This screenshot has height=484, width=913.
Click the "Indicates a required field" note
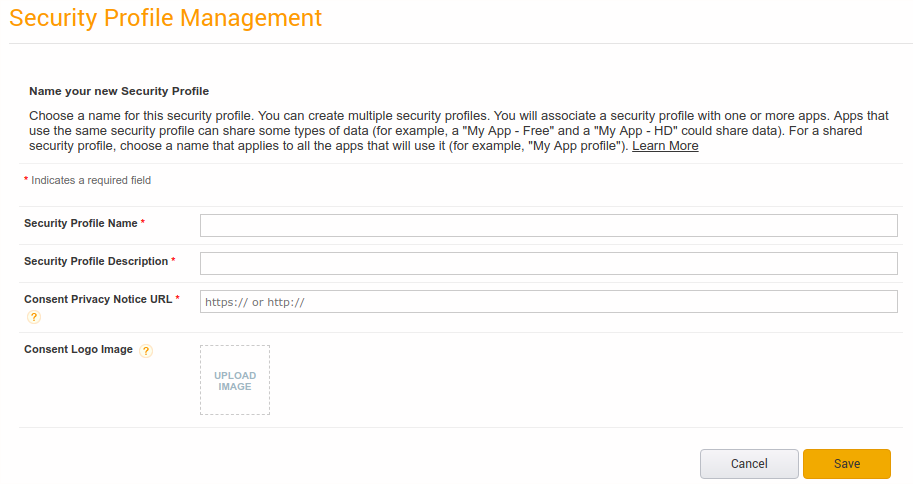coord(90,181)
